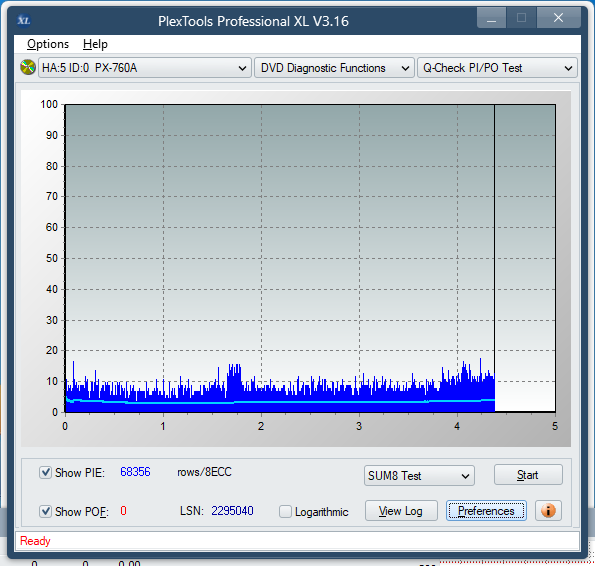Click the y-axis label 100
Screen dimensions: 595x566
coord(49,104)
